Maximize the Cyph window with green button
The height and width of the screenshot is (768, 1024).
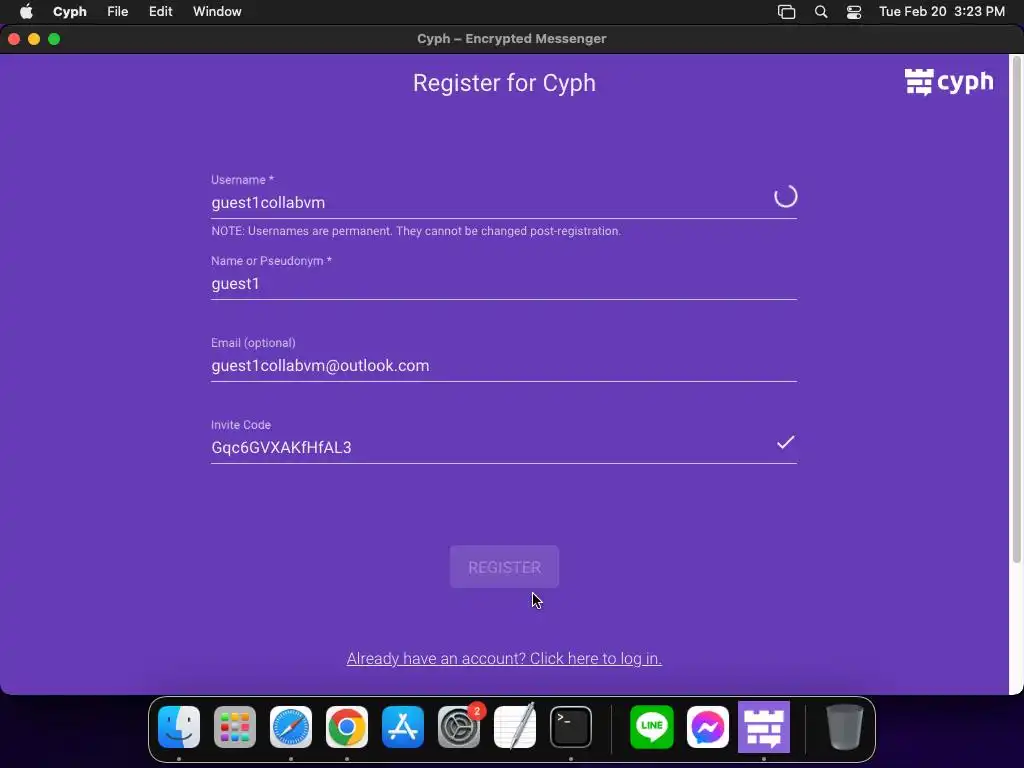click(54, 39)
